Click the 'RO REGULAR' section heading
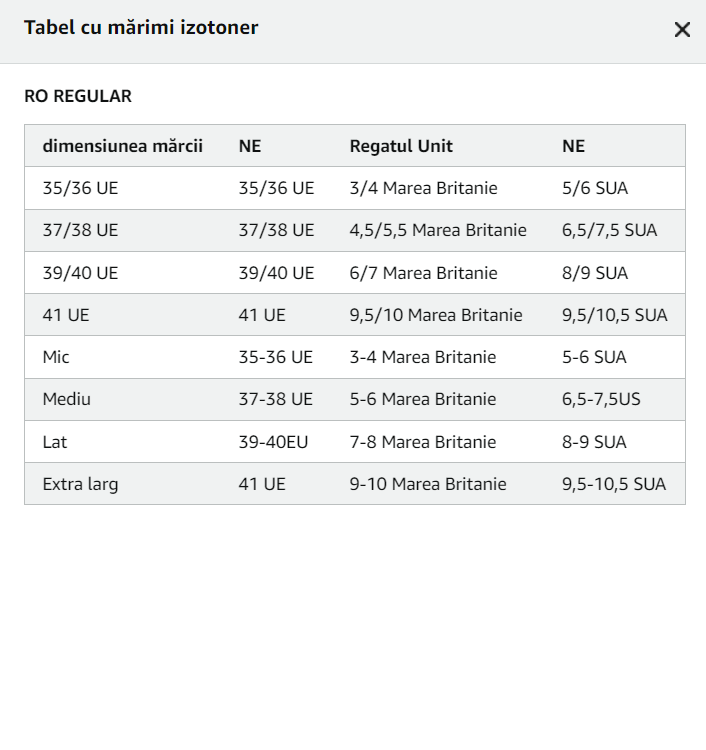 pos(78,96)
